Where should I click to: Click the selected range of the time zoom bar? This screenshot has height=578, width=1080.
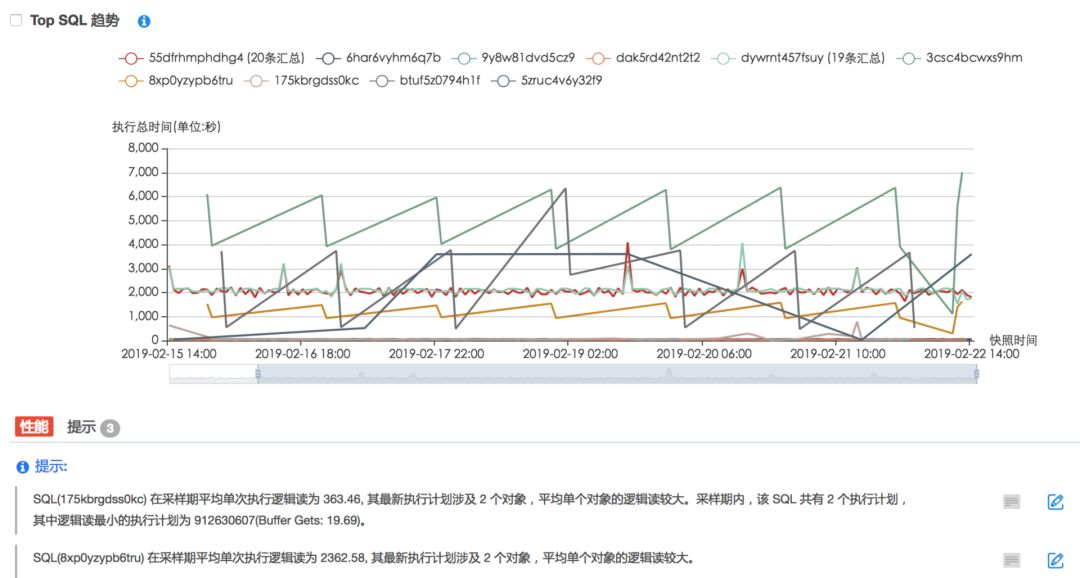(x=617, y=374)
